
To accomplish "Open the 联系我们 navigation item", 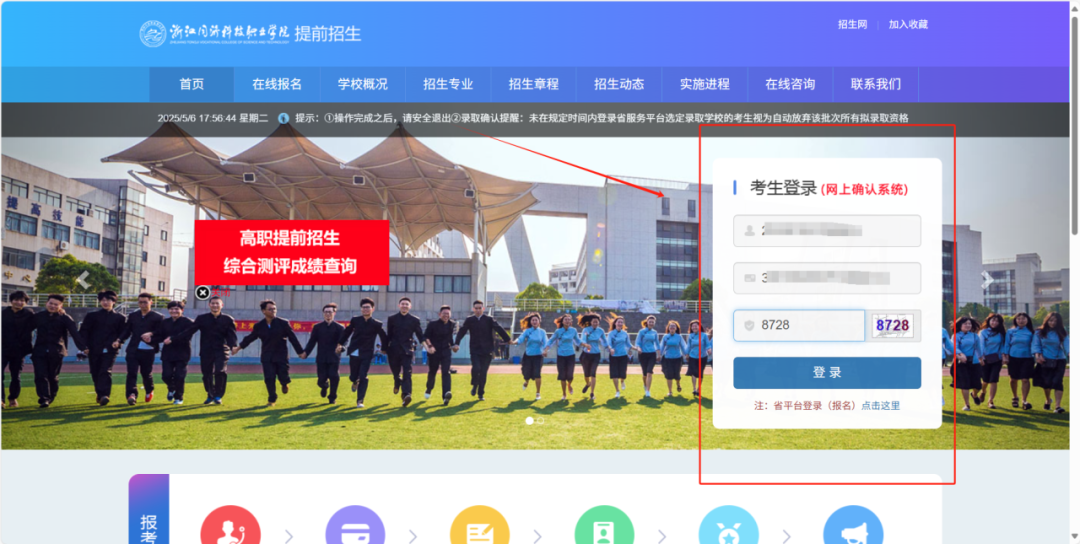I will [876, 84].
